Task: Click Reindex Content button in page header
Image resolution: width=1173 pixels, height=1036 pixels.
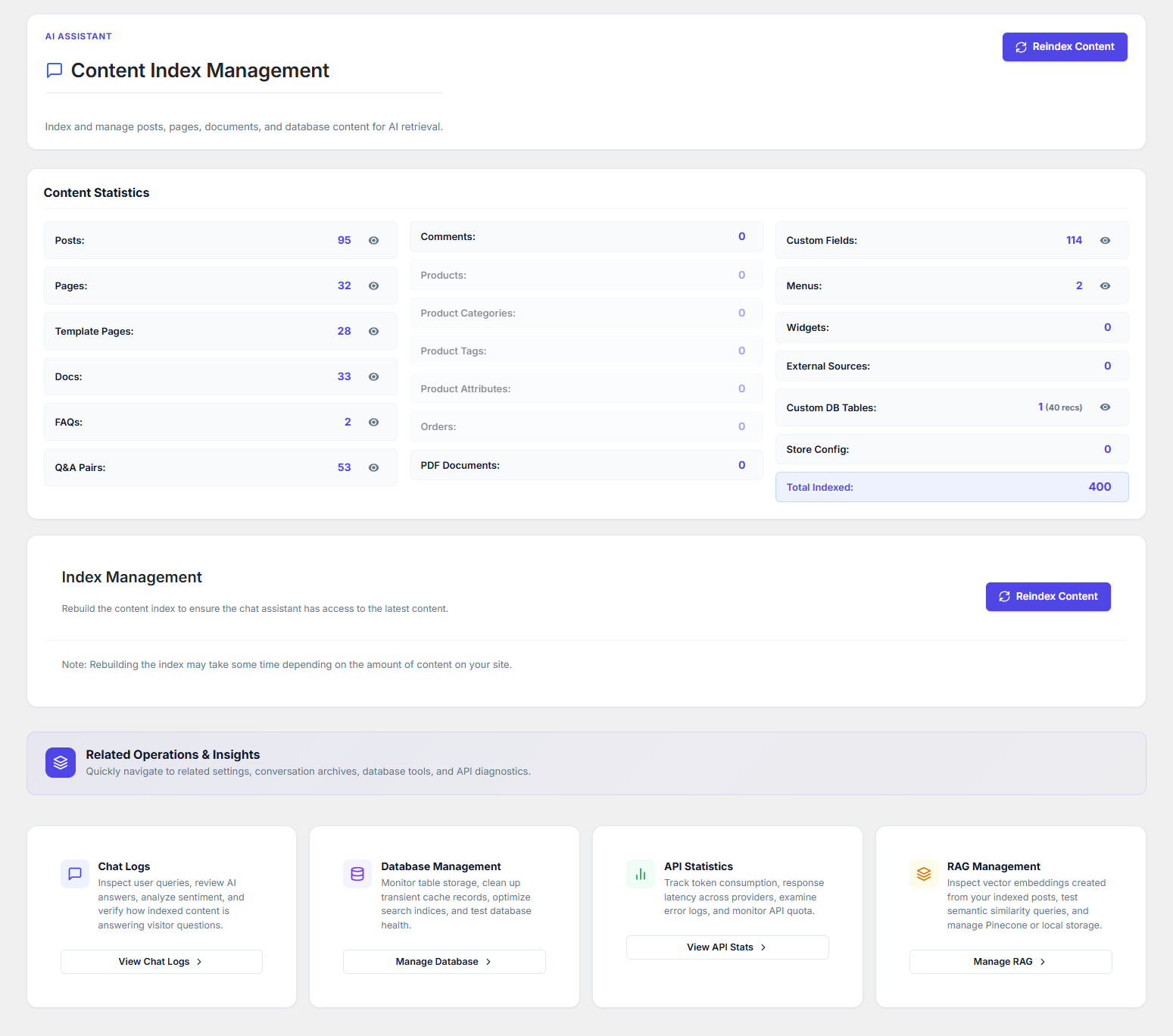Action: tap(1065, 47)
